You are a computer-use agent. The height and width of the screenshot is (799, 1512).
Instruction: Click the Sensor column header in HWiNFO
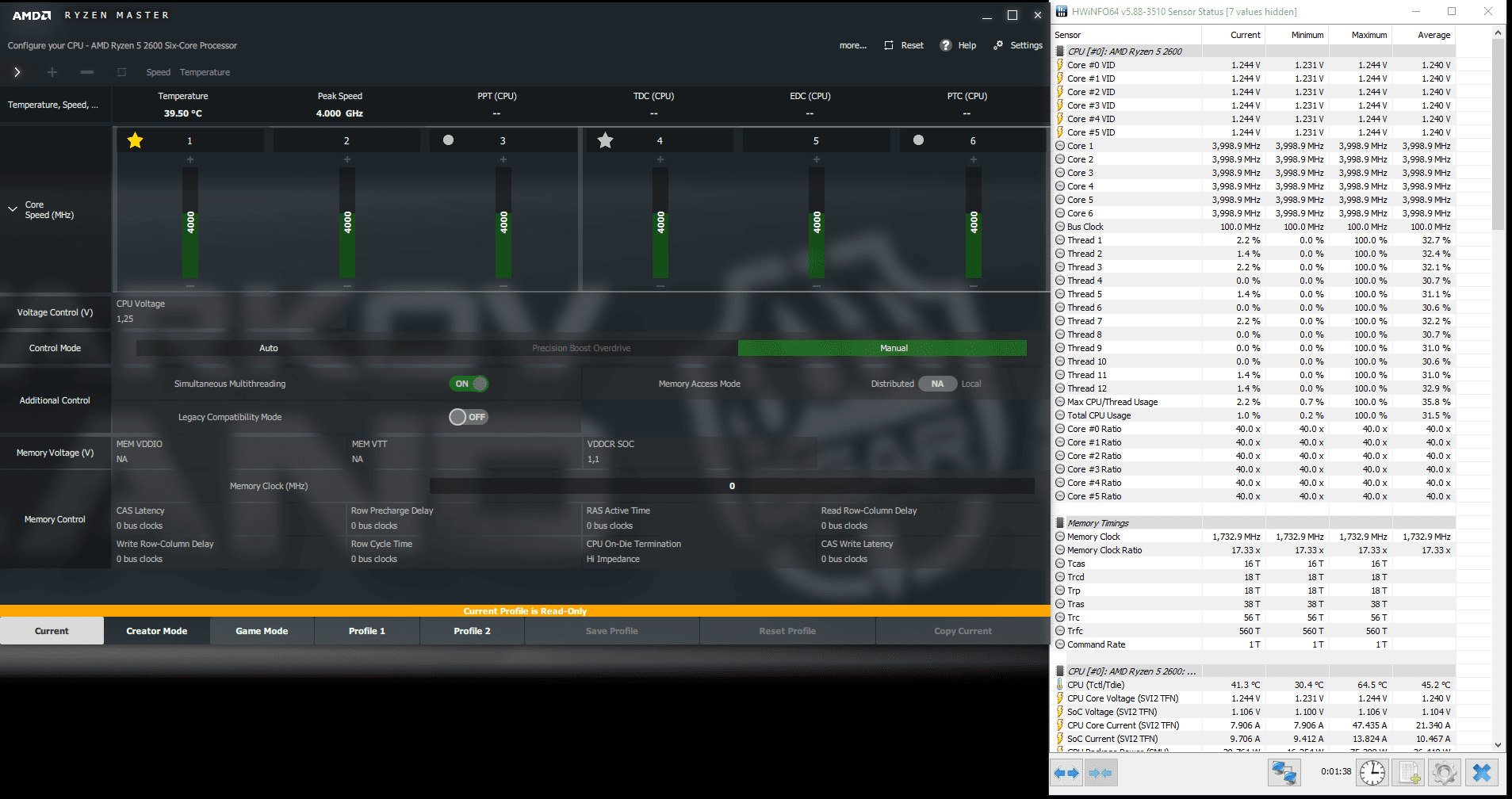coord(1127,35)
